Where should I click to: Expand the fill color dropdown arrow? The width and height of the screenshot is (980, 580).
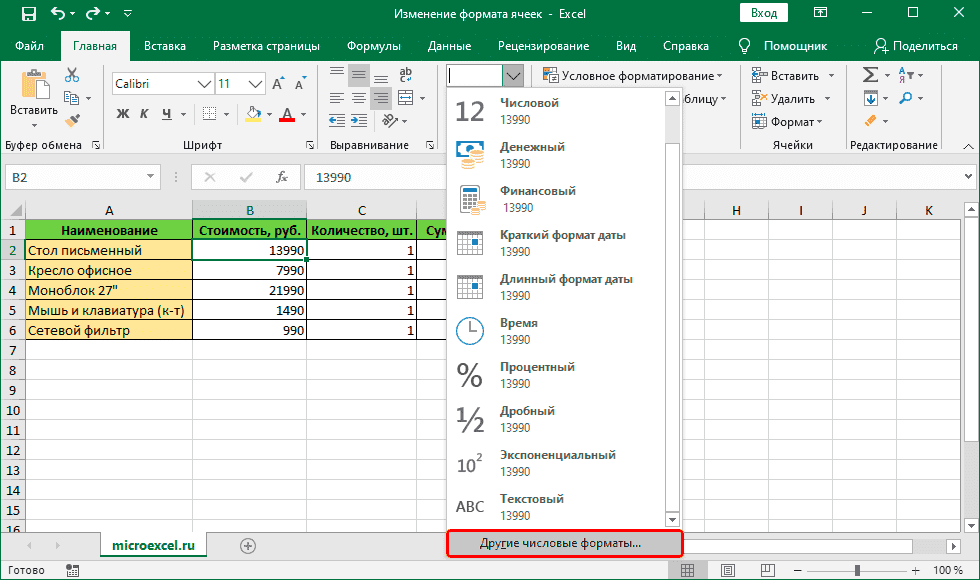click(x=269, y=113)
